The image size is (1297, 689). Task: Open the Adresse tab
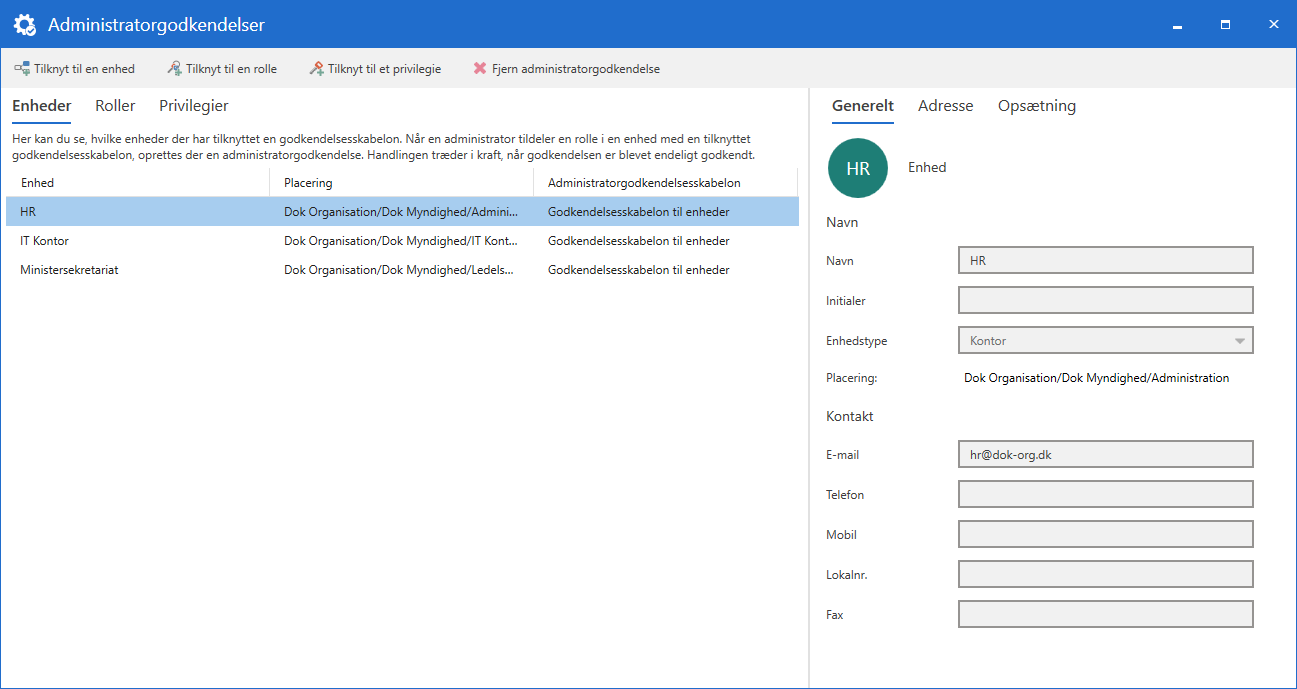(x=945, y=106)
